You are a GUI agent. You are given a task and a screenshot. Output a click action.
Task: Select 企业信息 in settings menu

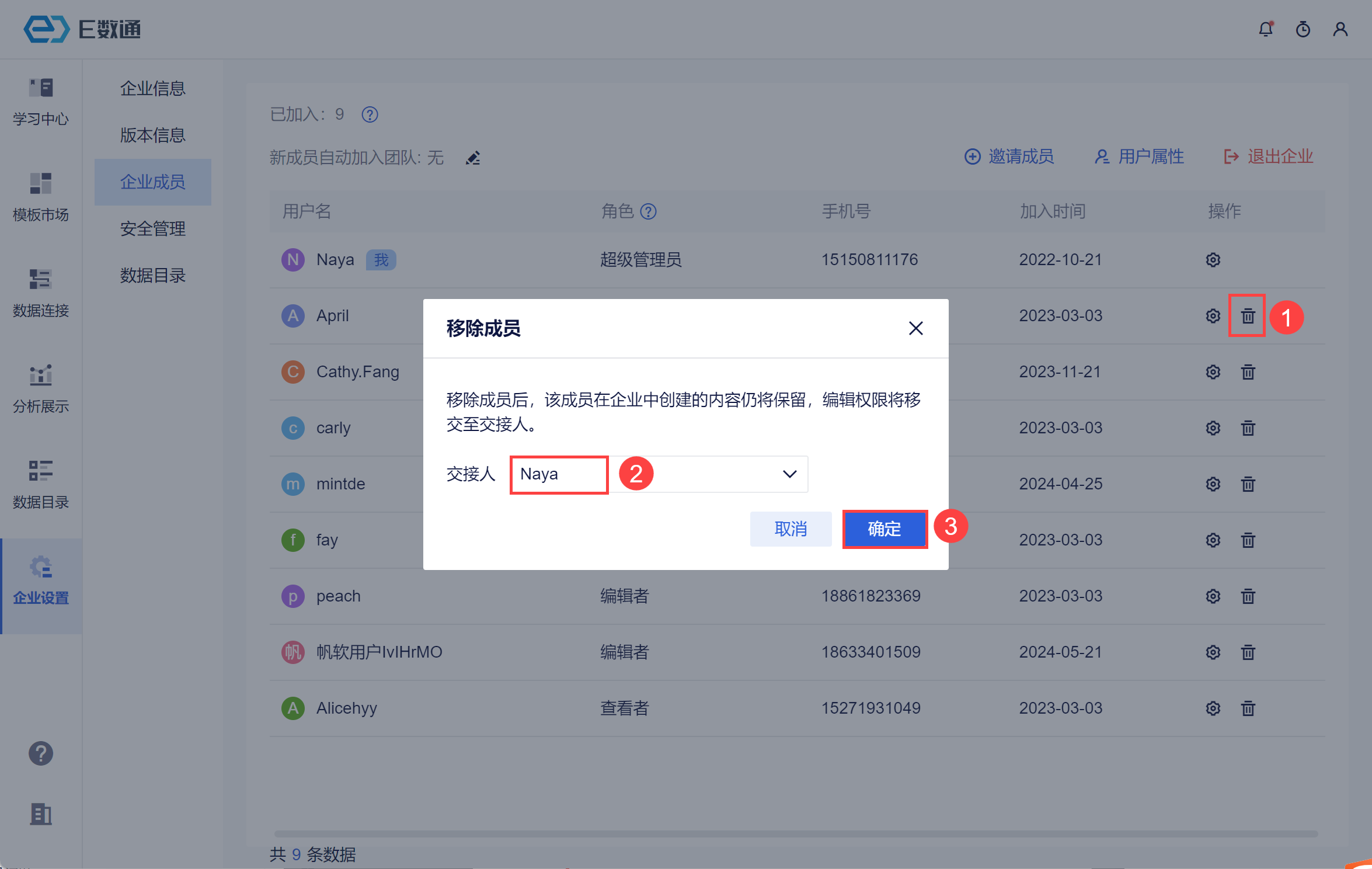(x=152, y=88)
